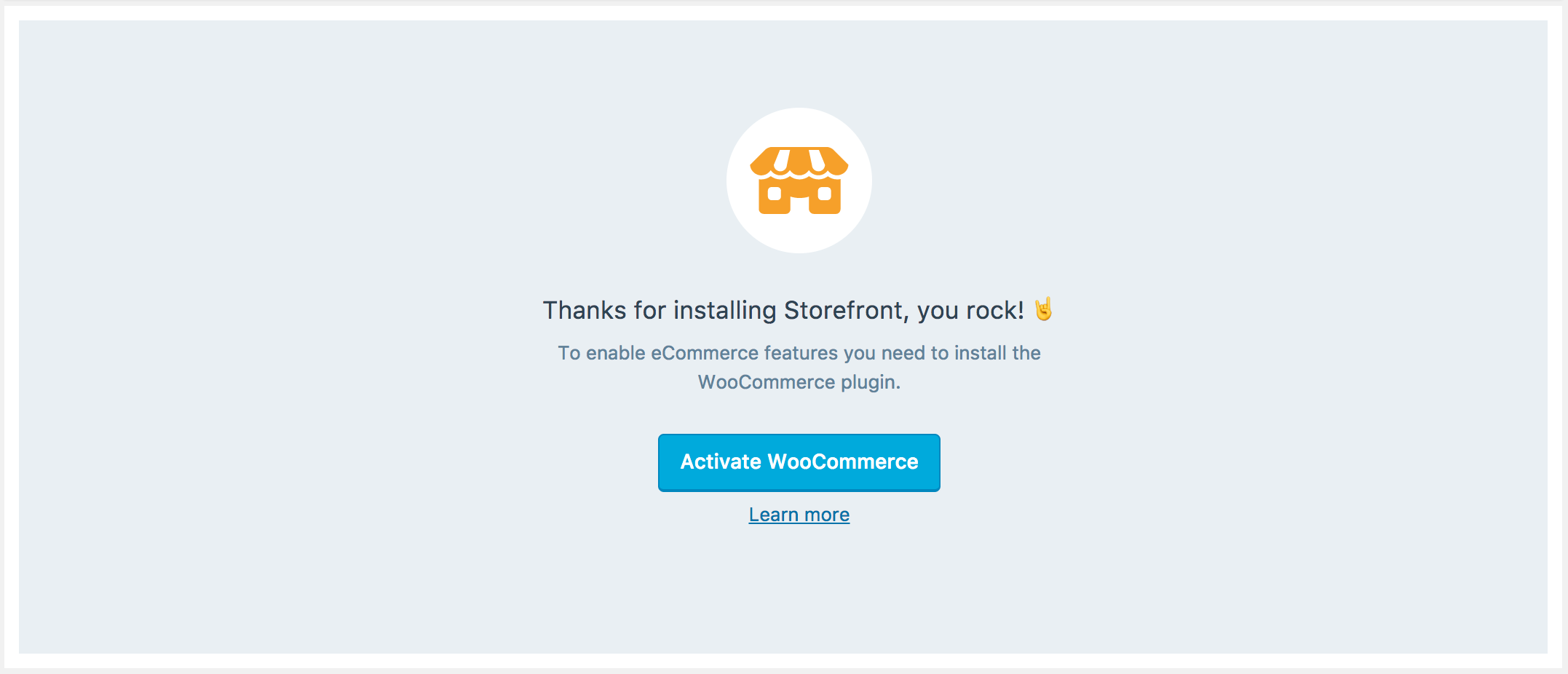Click the rock-on hand emoji
Viewport: 1568px width, 674px height.
point(1043,309)
